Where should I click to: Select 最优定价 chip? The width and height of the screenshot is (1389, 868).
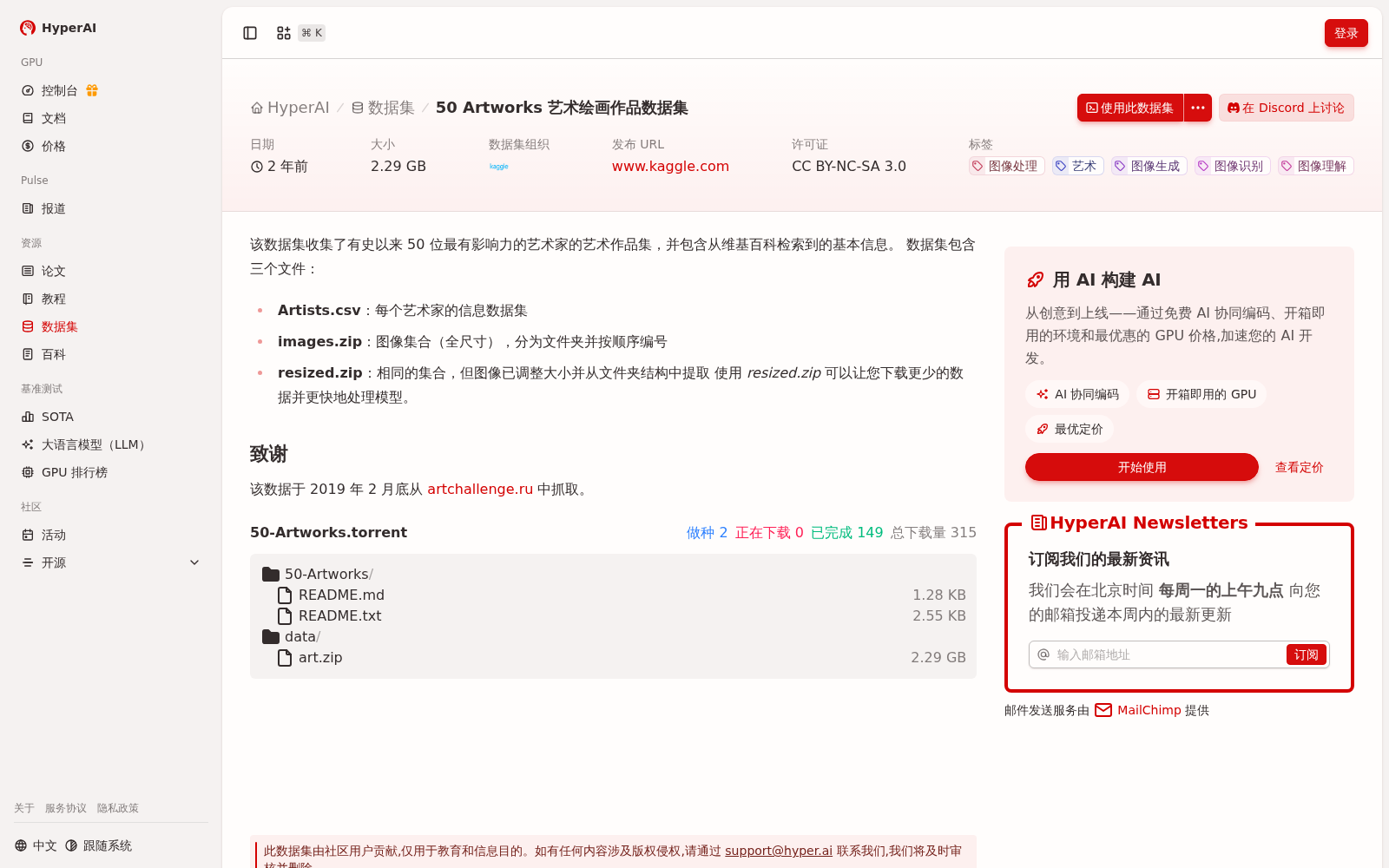pos(1070,429)
